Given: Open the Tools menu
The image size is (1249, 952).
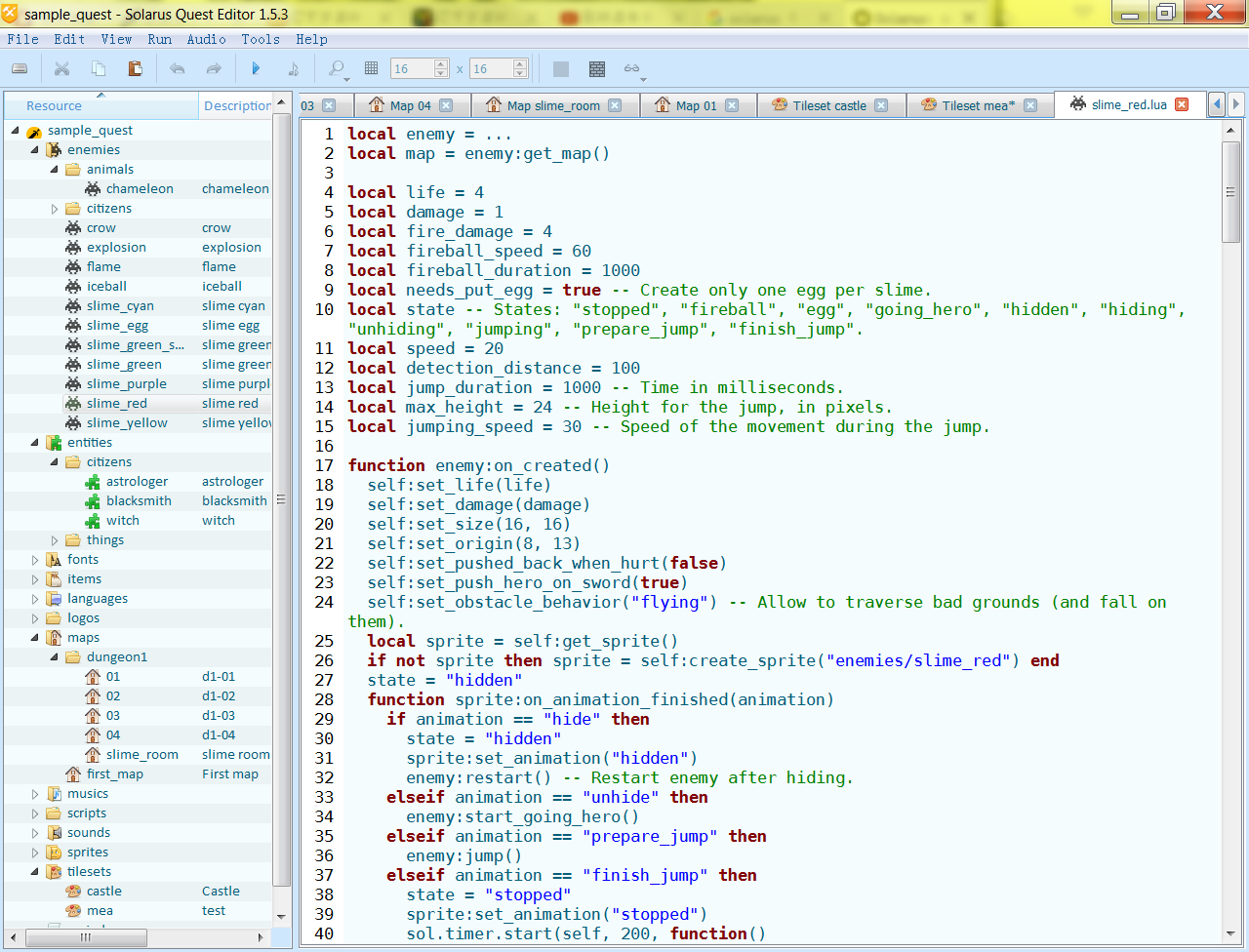Looking at the screenshot, I should (x=261, y=39).
